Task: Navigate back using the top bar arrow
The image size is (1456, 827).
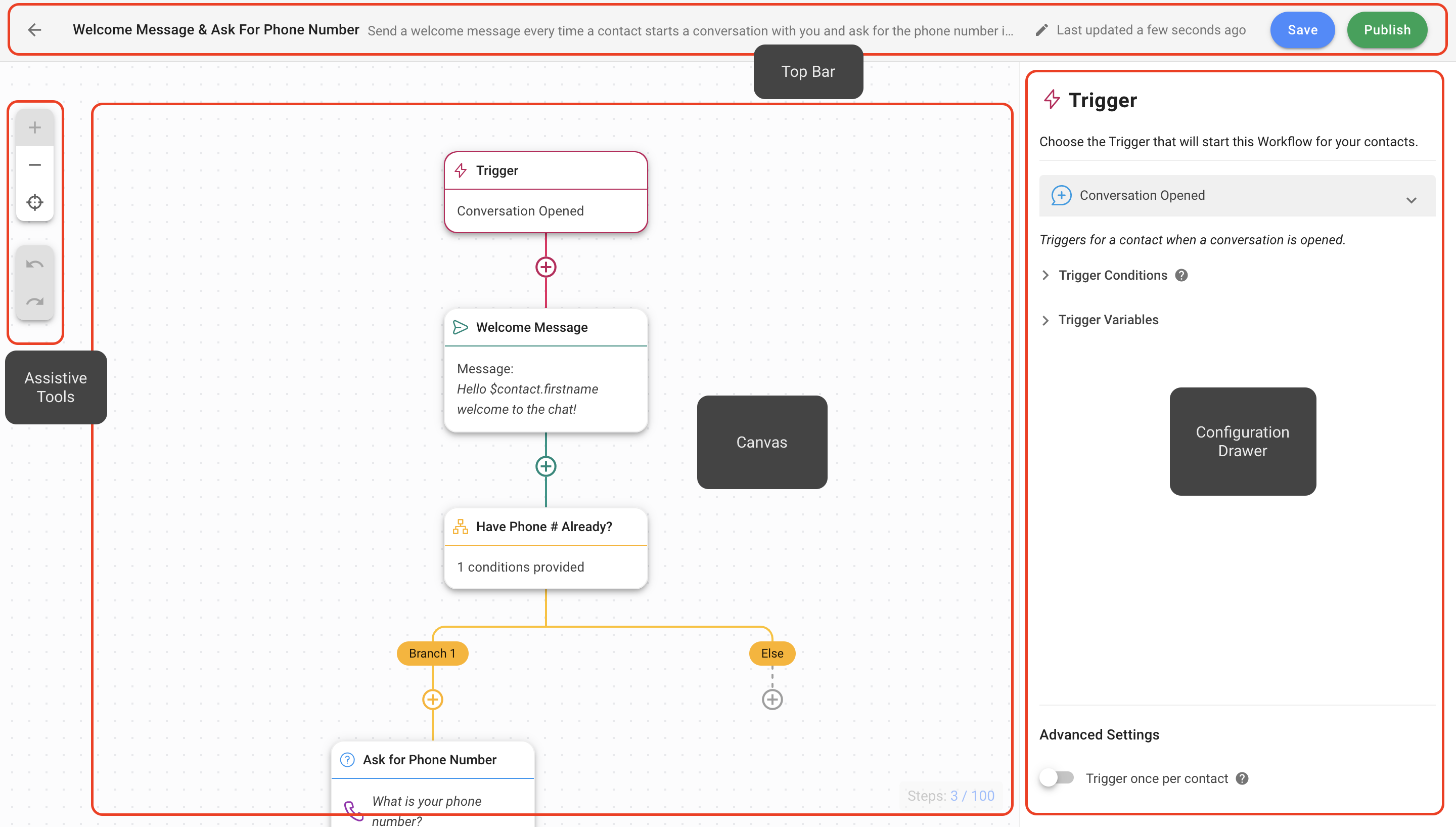Action: coord(34,29)
